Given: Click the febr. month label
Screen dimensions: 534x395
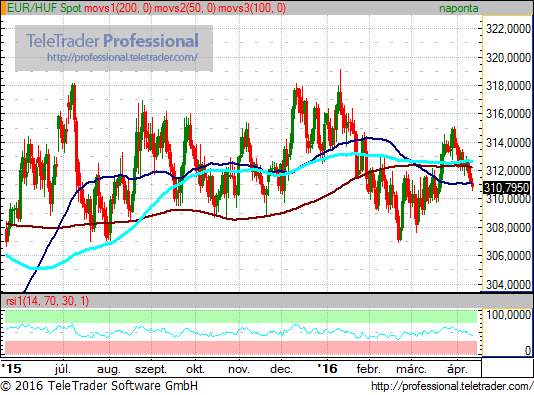Looking at the screenshot, I should click(368, 369).
